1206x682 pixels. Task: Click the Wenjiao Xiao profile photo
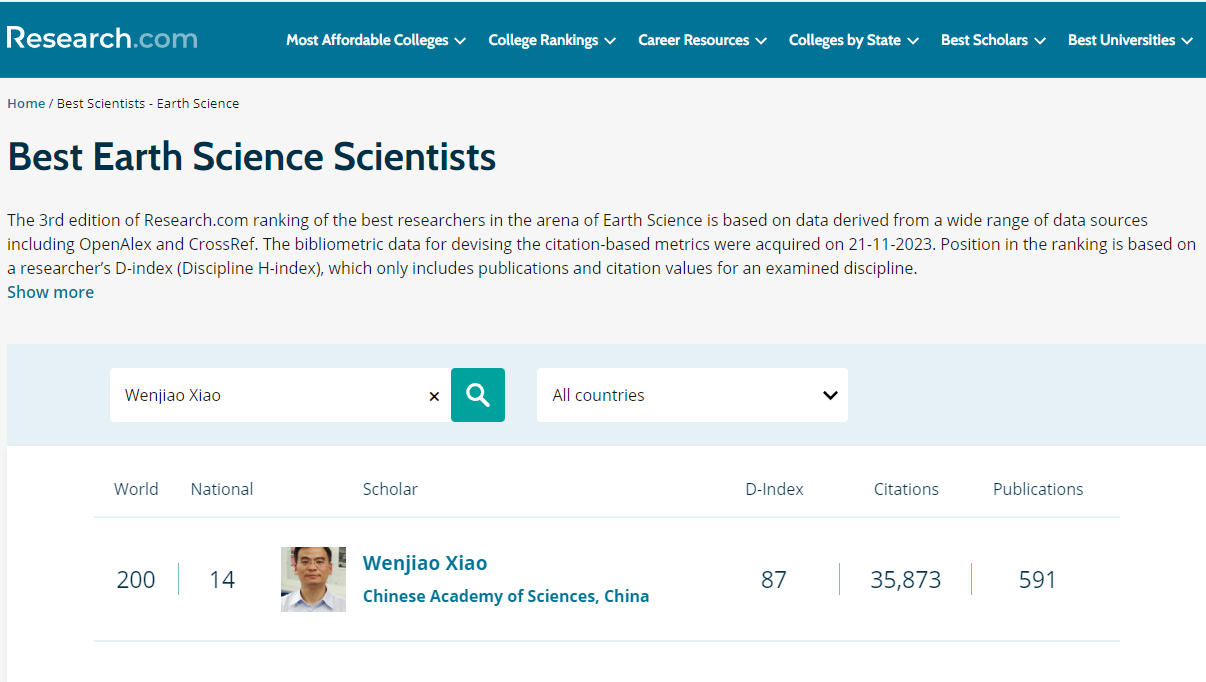[x=313, y=579]
